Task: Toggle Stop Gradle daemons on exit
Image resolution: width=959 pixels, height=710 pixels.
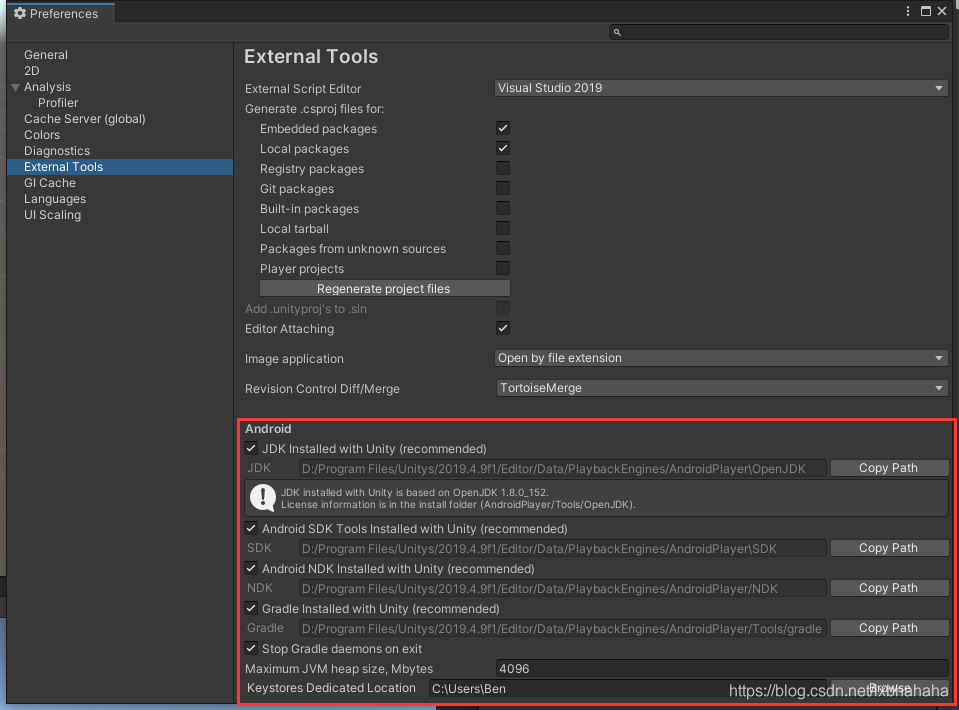Action: coord(251,648)
